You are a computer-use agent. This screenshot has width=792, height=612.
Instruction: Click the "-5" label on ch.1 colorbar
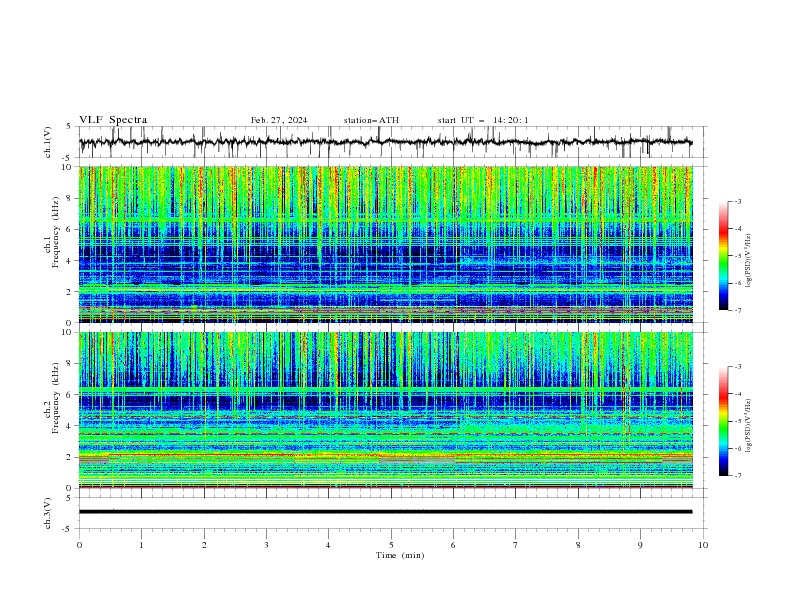738,256
